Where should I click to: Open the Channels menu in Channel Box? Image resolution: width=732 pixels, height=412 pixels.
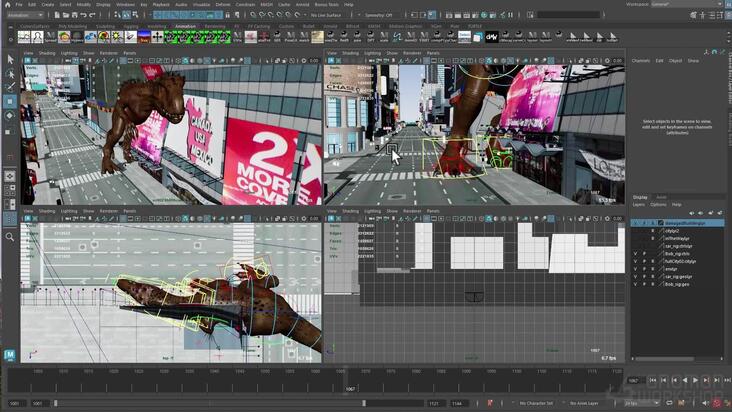(x=640, y=61)
